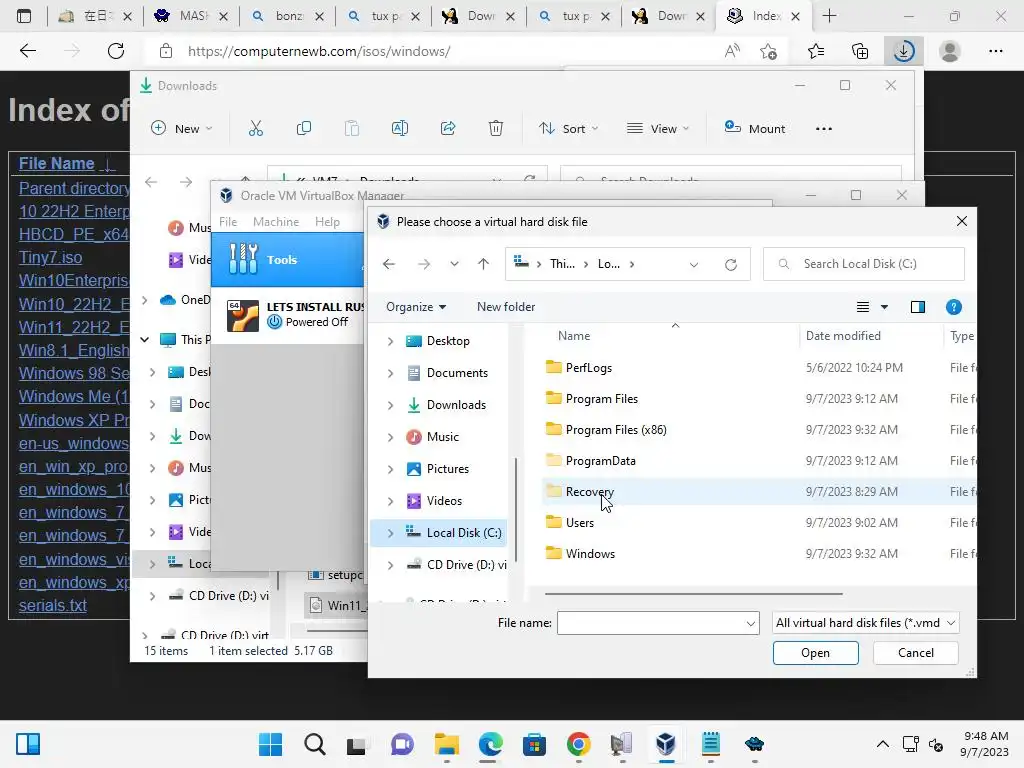Expand Local Disk (C:) tree node in dialog

point(391,533)
